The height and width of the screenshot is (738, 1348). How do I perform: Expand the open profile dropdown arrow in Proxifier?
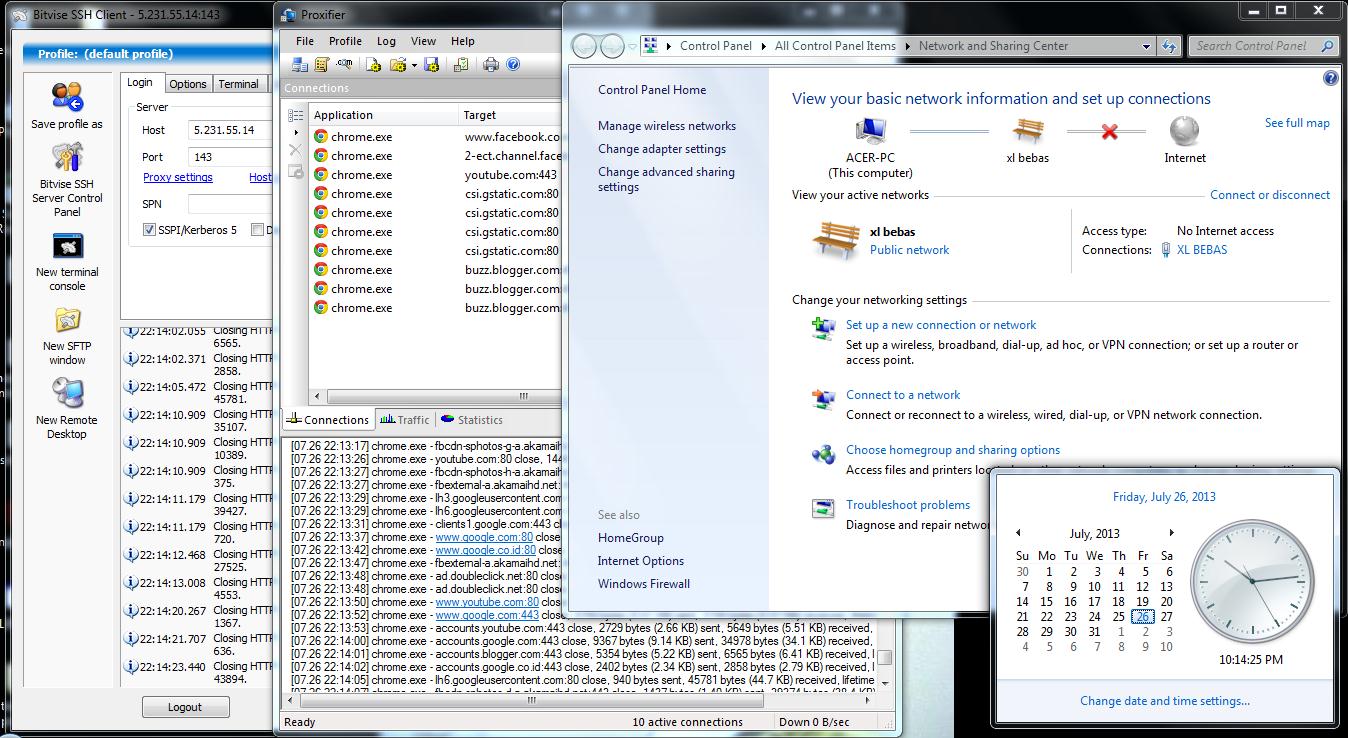(x=413, y=65)
